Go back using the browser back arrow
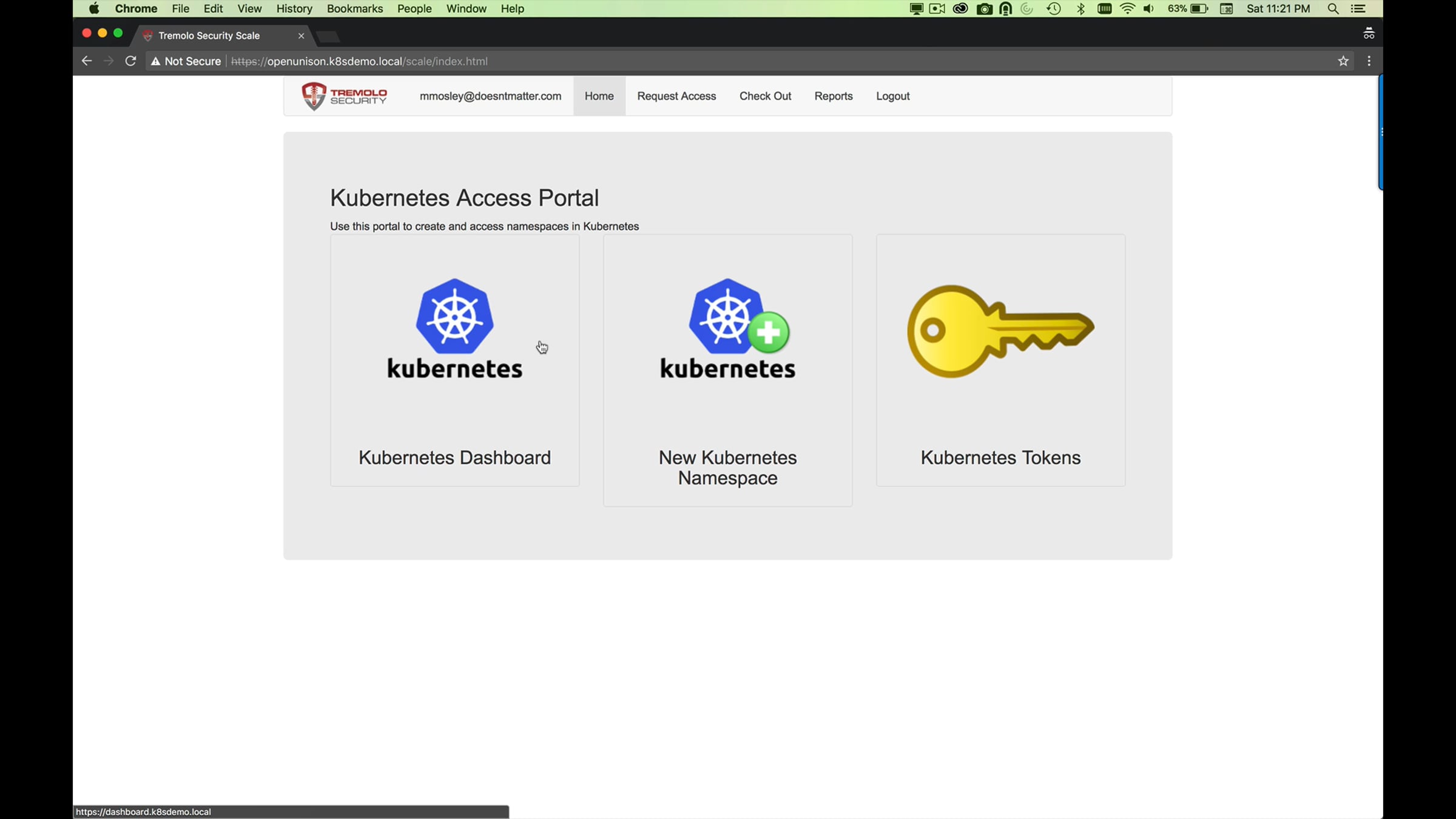 (87, 61)
